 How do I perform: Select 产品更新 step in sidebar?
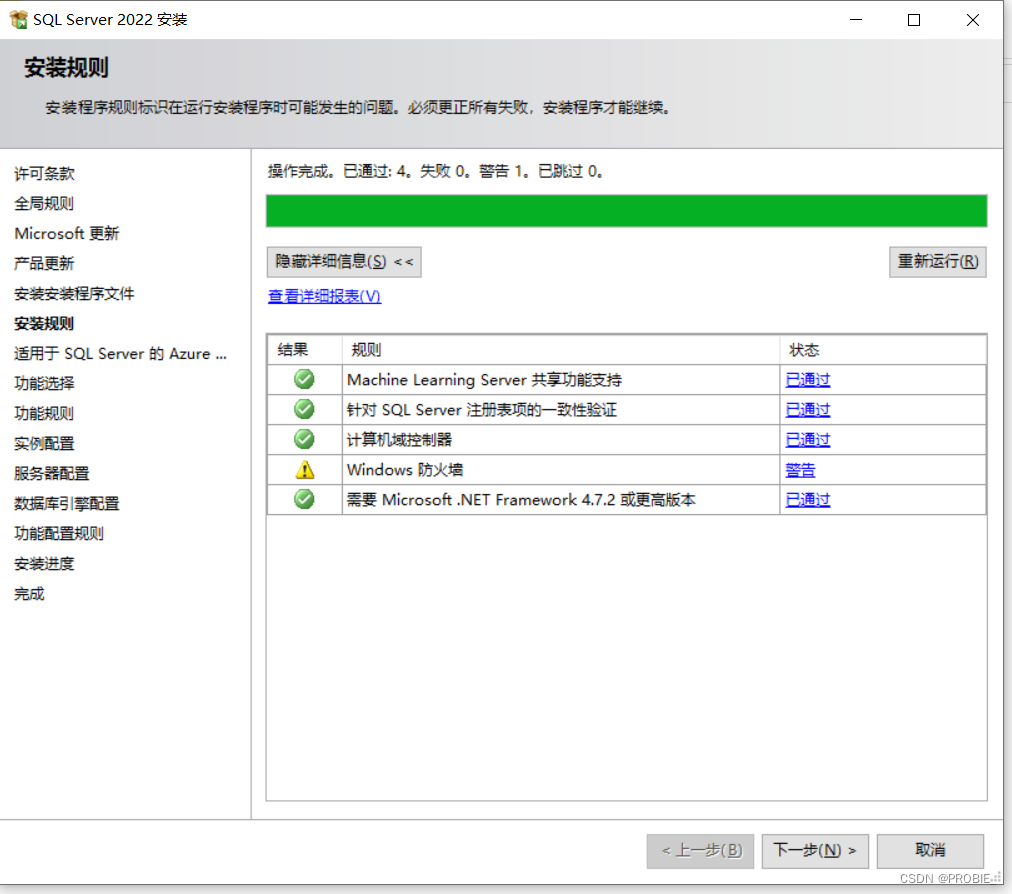[44, 263]
